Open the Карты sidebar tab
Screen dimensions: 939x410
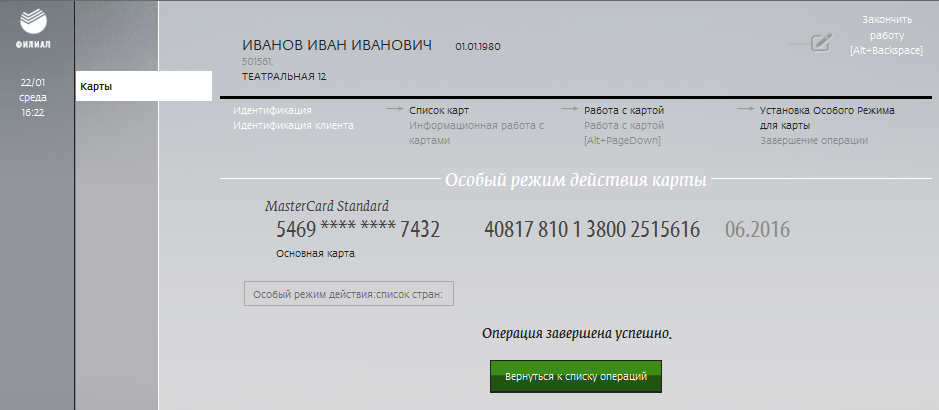[144, 86]
